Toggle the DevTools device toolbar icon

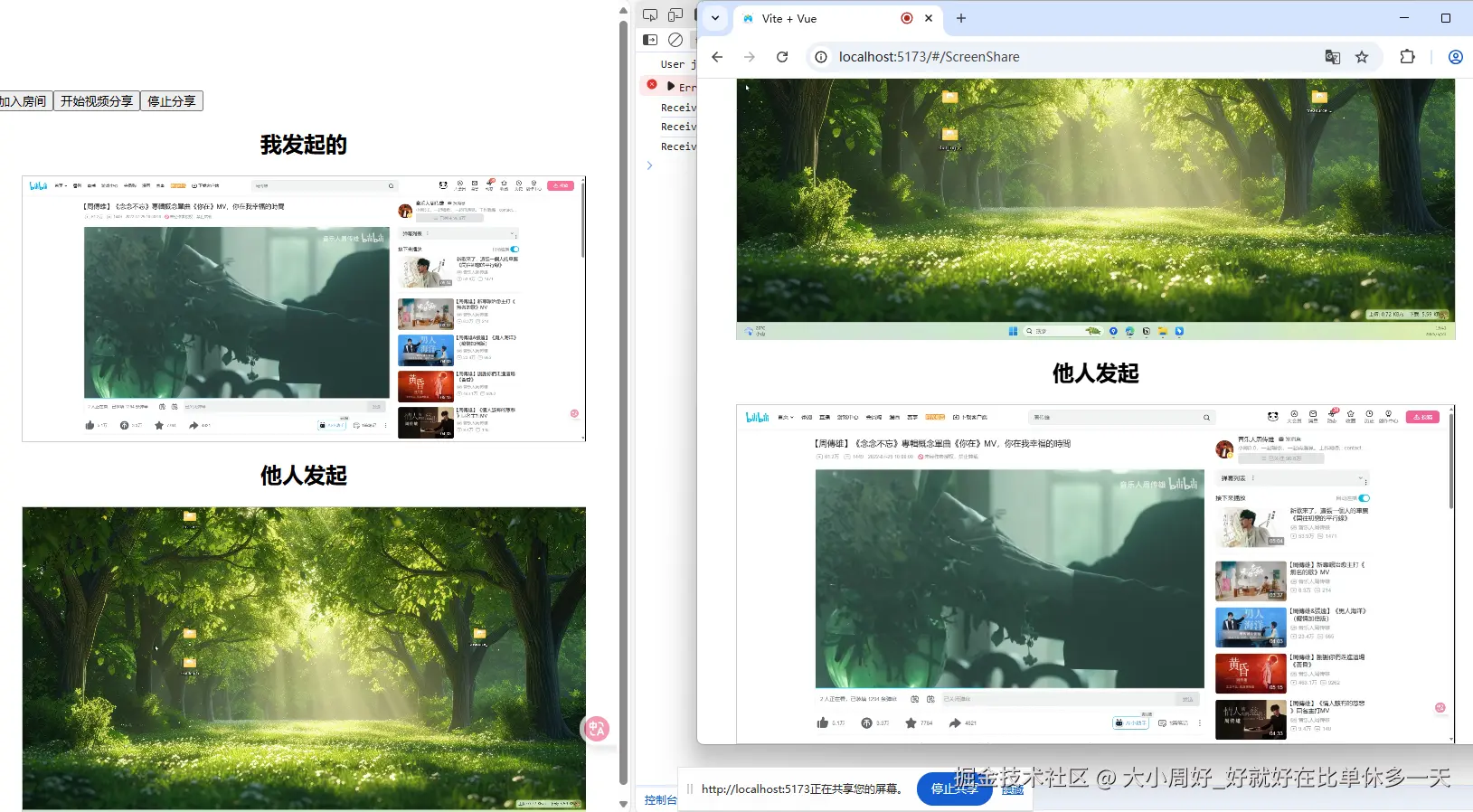[x=675, y=15]
